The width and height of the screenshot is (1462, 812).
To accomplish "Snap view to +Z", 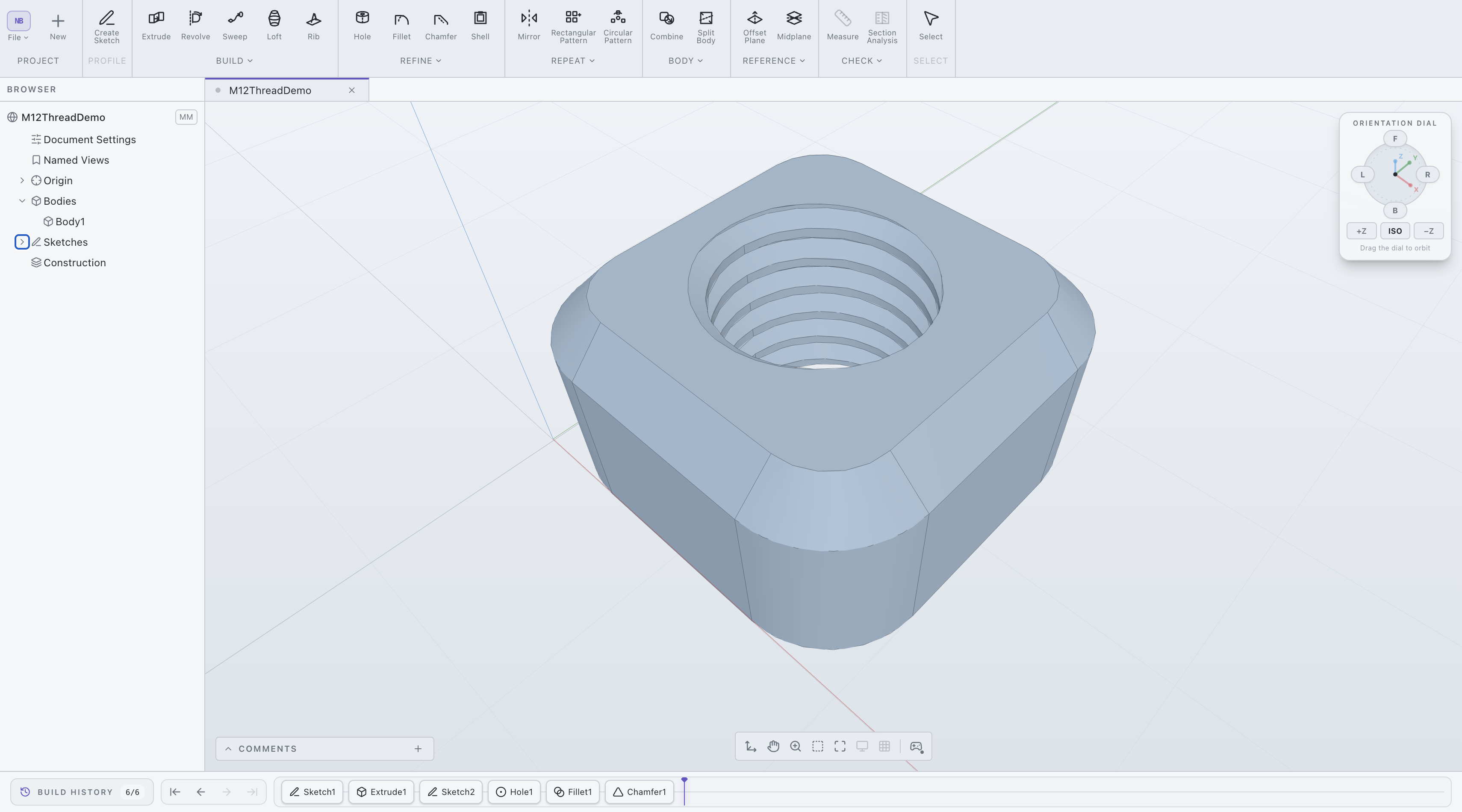I will coord(1362,231).
